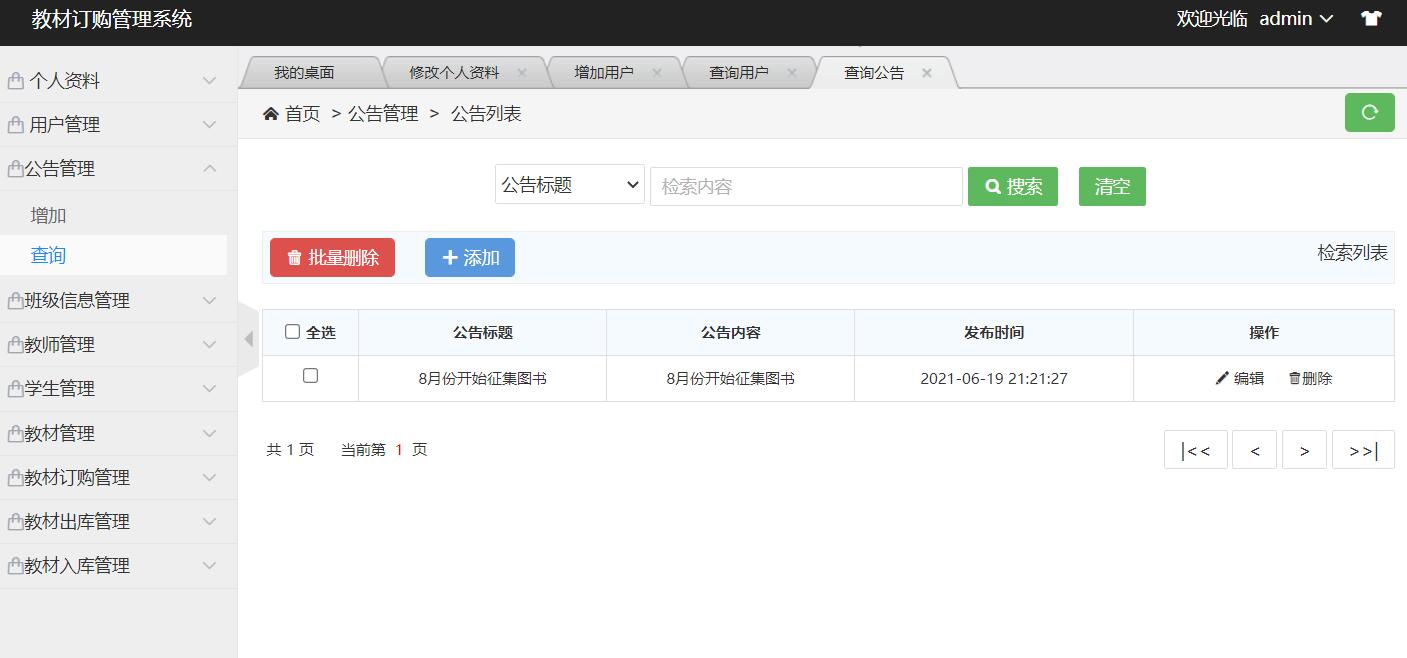Click the pencil edit icon in row
The width and height of the screenshot is (1407, 658).
pyautogui.click(x=1222, y=378)
